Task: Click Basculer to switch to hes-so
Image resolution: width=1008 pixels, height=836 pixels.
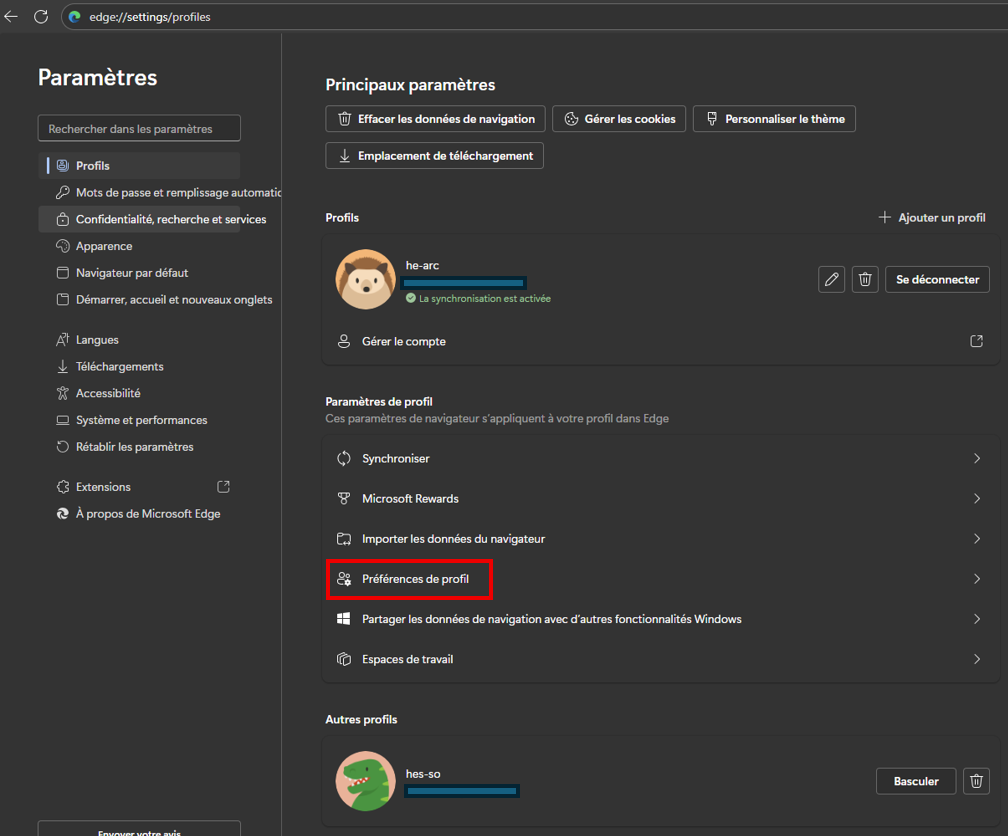Action: (915, 781)
